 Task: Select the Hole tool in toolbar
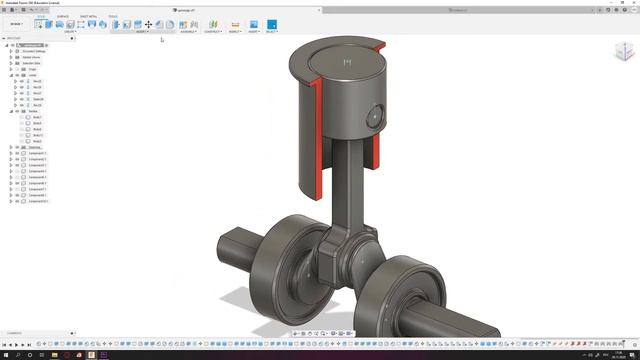tap(70, 24)
